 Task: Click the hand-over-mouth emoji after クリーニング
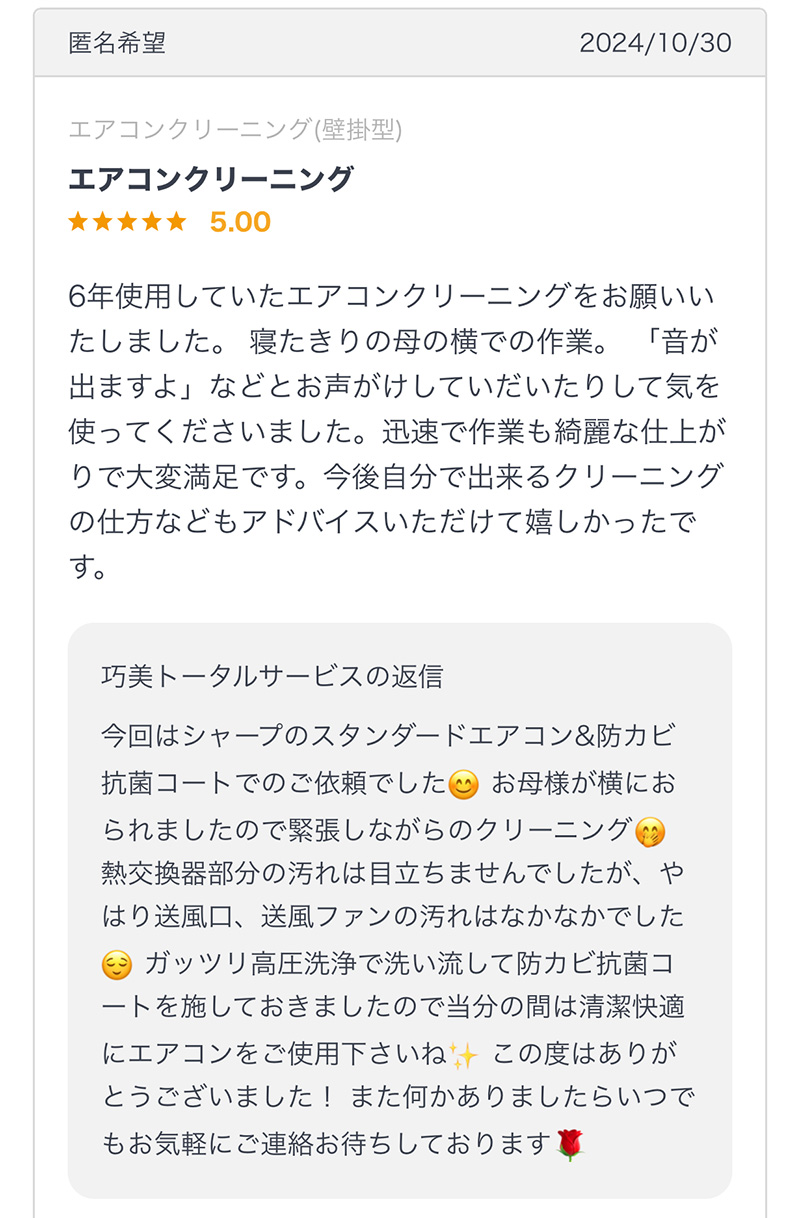tap(650, 831)
